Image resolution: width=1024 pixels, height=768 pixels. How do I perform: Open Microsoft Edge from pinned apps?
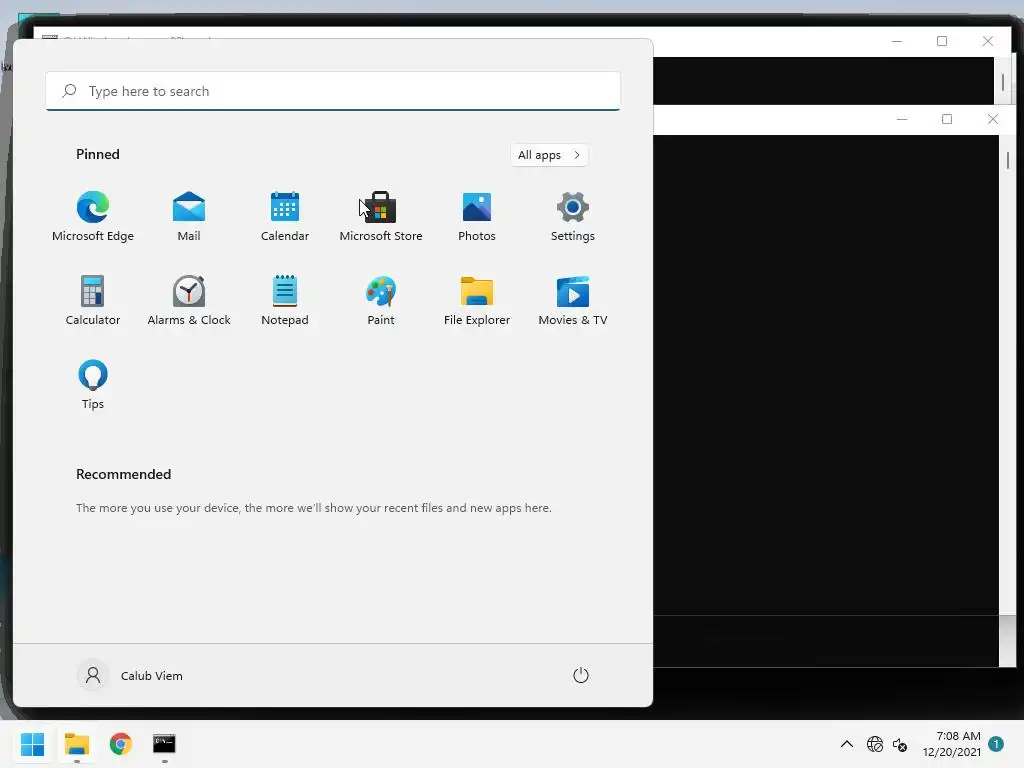coord(93,217)
